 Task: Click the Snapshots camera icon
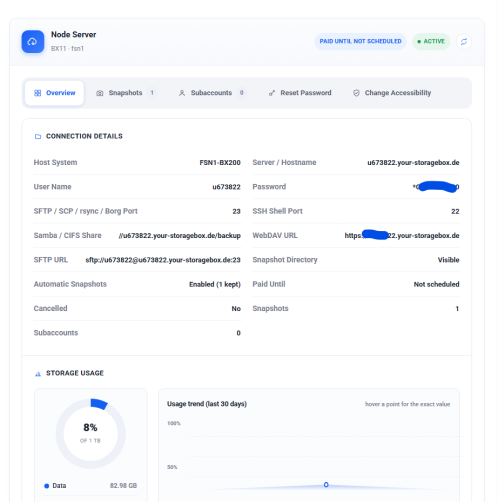coord(100,93)
